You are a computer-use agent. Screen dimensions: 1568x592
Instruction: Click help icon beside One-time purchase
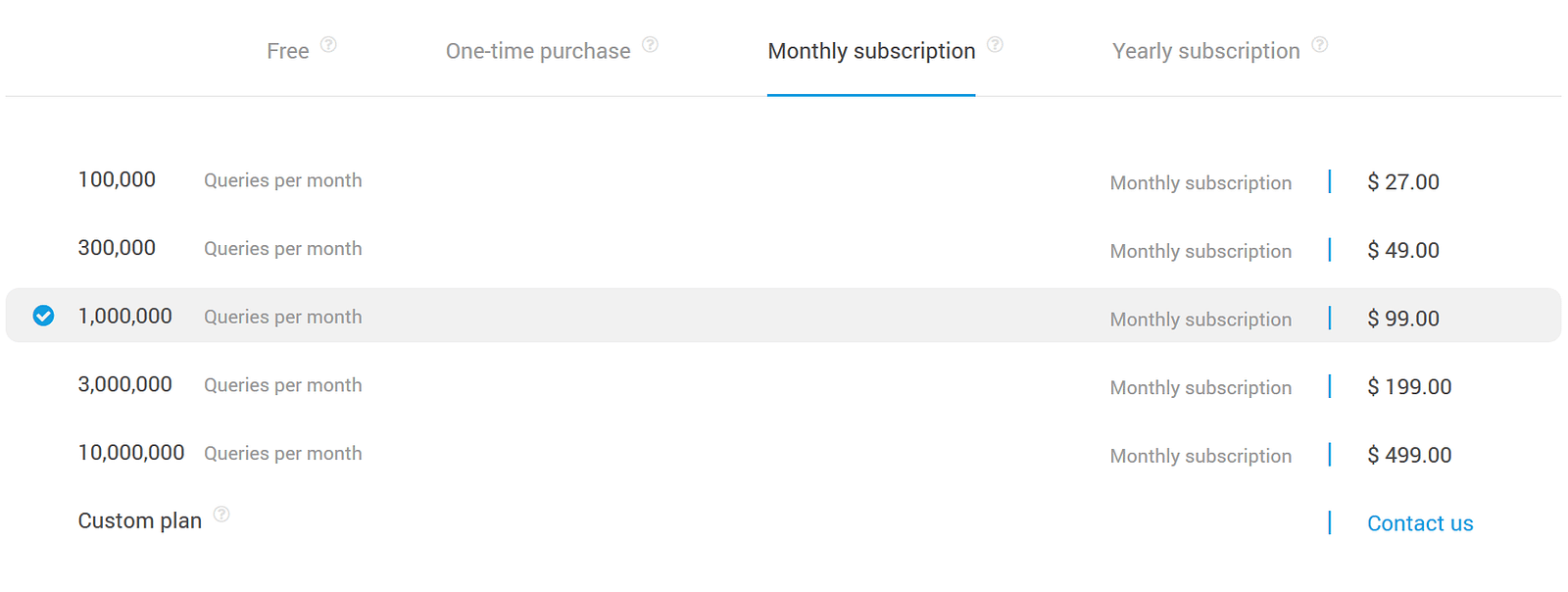[x=650, y=44]
